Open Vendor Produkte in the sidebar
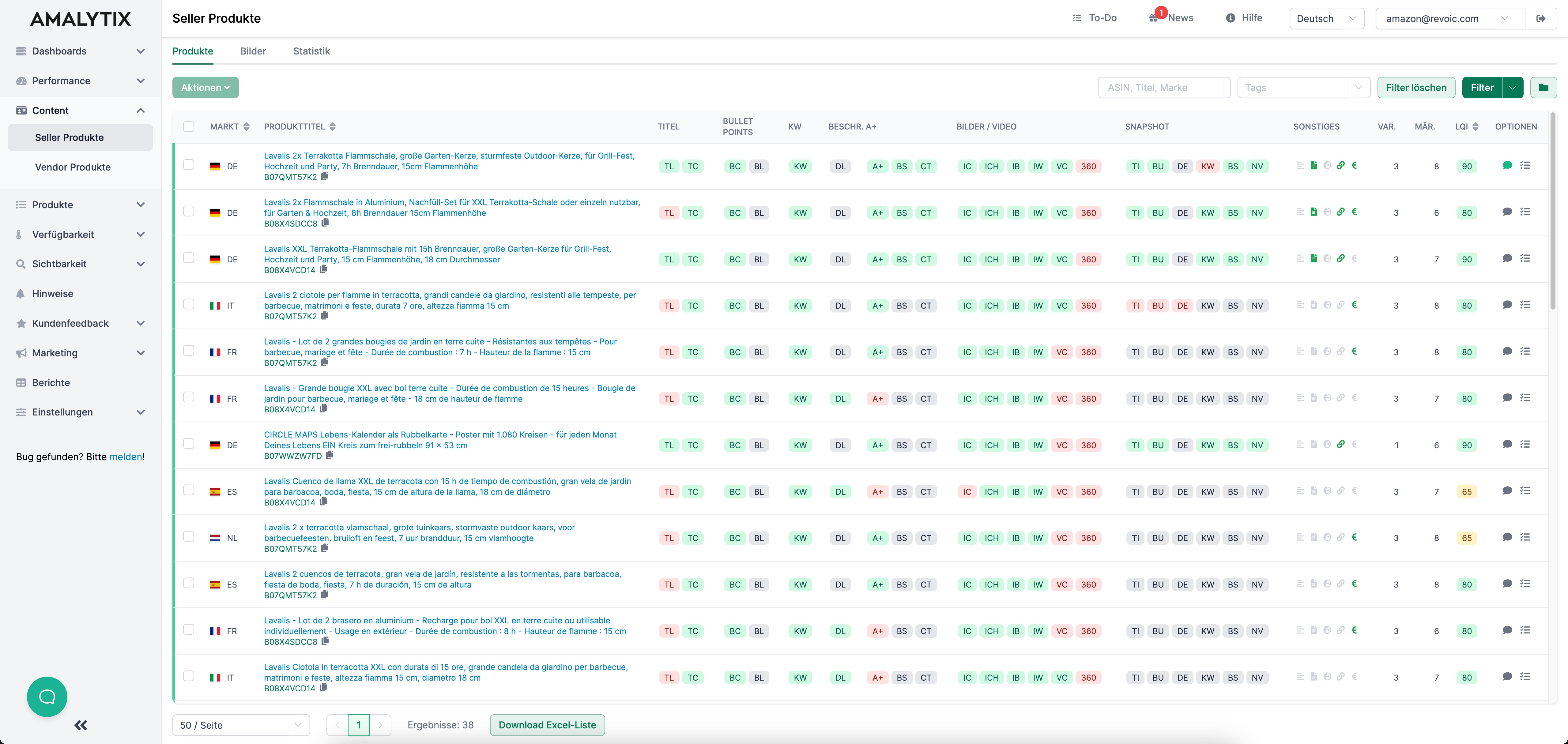This screenshot has width=1568, height=744. (x=73, y=167)
